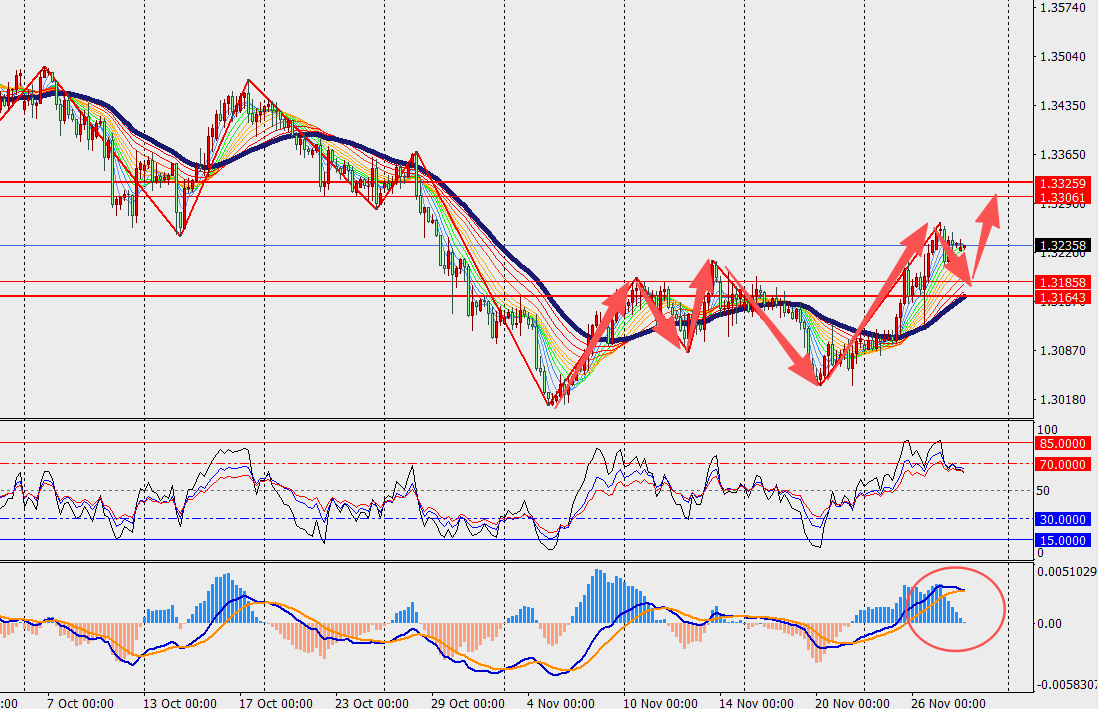Click the red 70.0000 oscillator level label
1099x709 pixels.
tap(1062, 464)
